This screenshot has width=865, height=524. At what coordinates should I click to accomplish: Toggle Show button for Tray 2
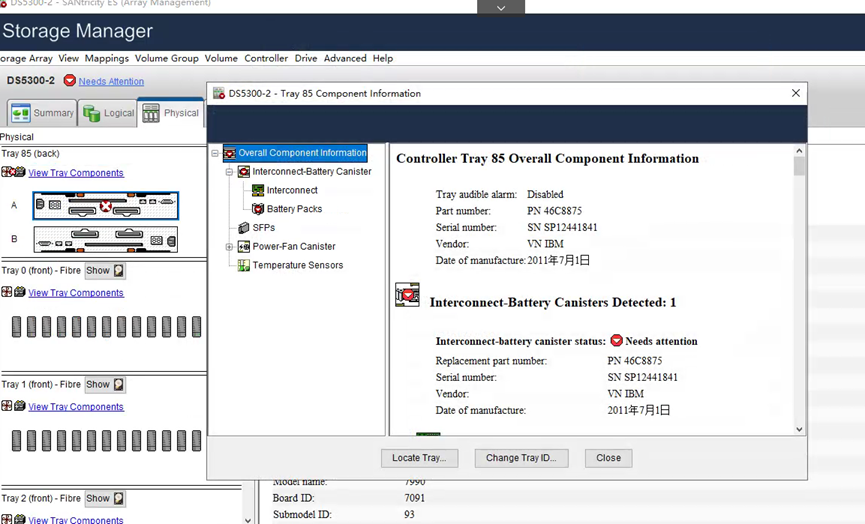pyautogui.click(x=105, y=499)
